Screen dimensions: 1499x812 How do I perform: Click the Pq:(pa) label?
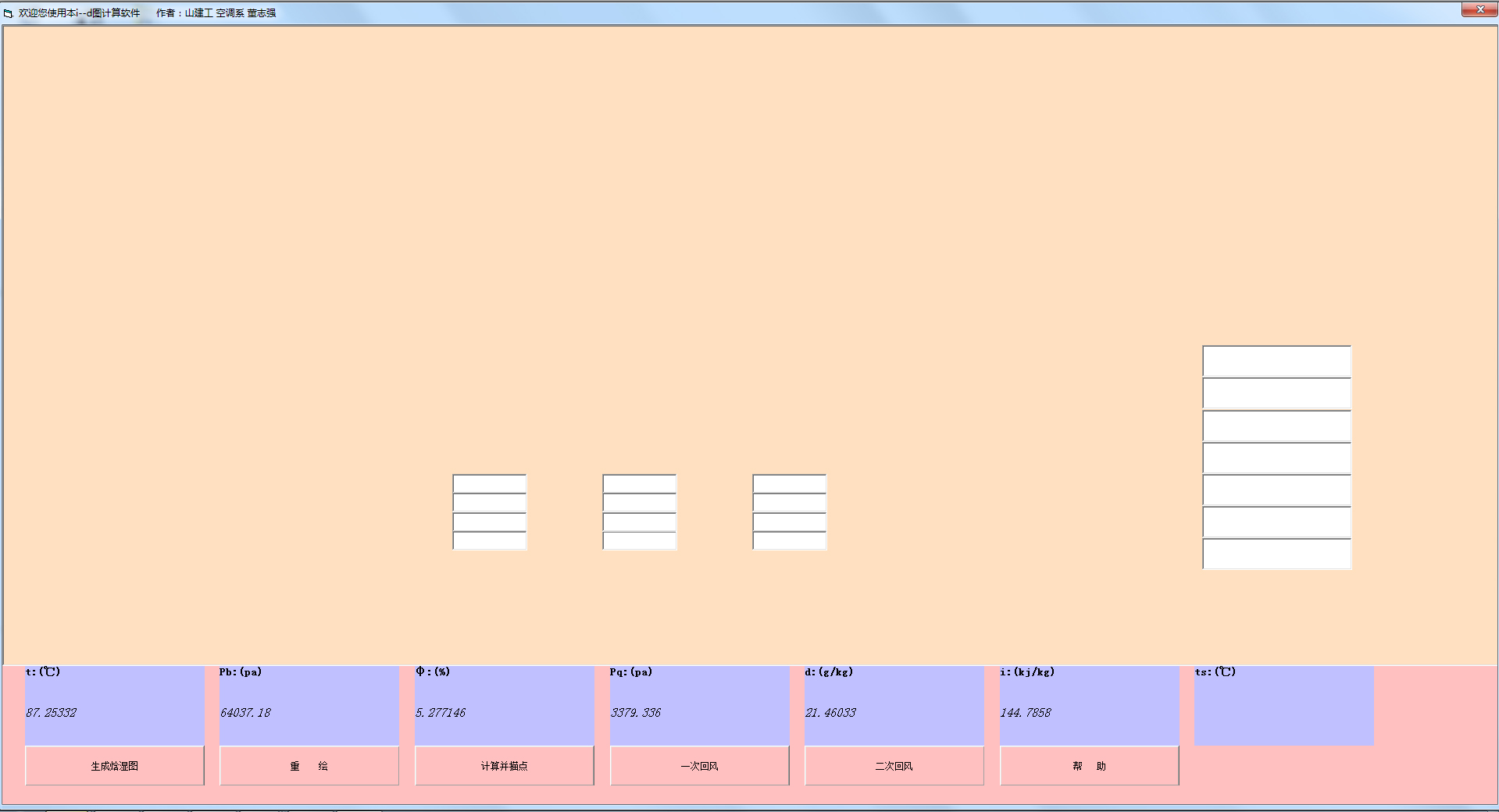[x=631, y=671]
